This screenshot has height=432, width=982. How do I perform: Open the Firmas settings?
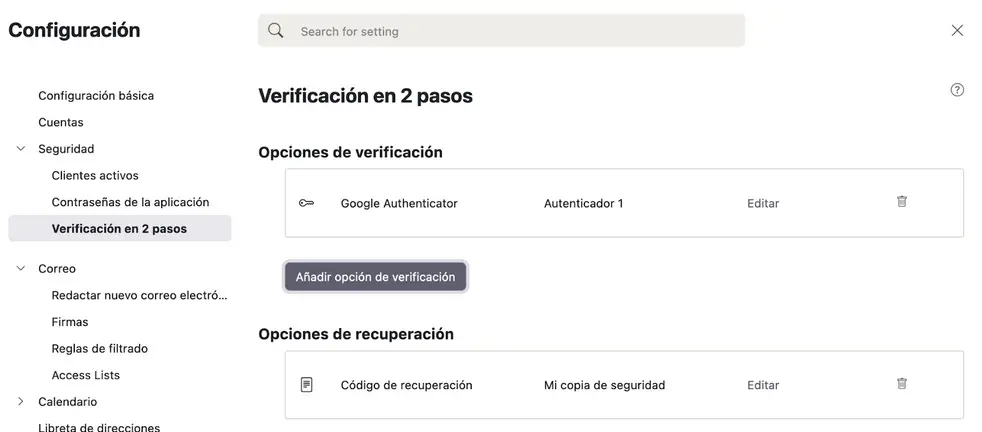pos(70,322)
